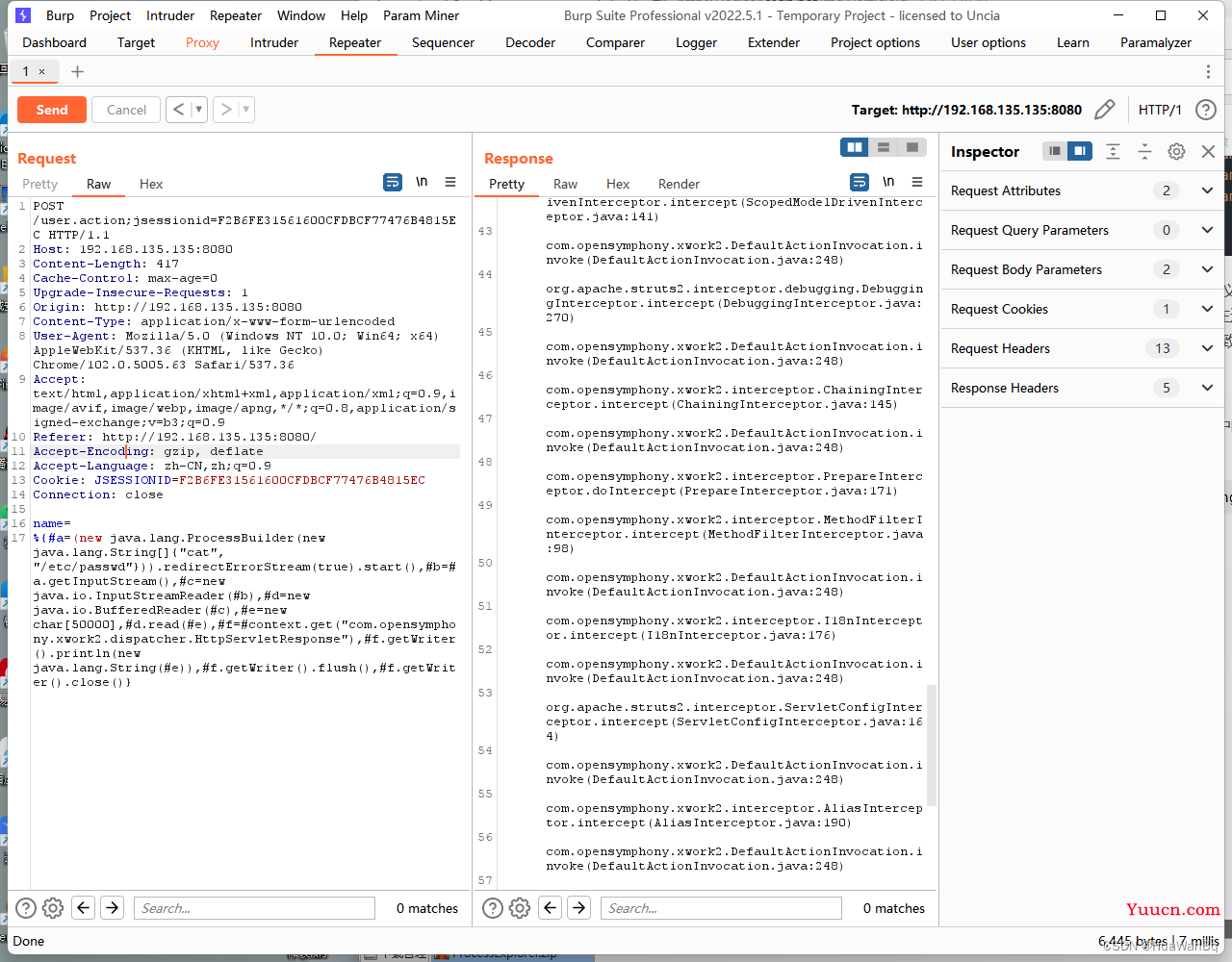1232x962 pixels.
Task: Go back to previous request in history
Action: coord(178,110)
